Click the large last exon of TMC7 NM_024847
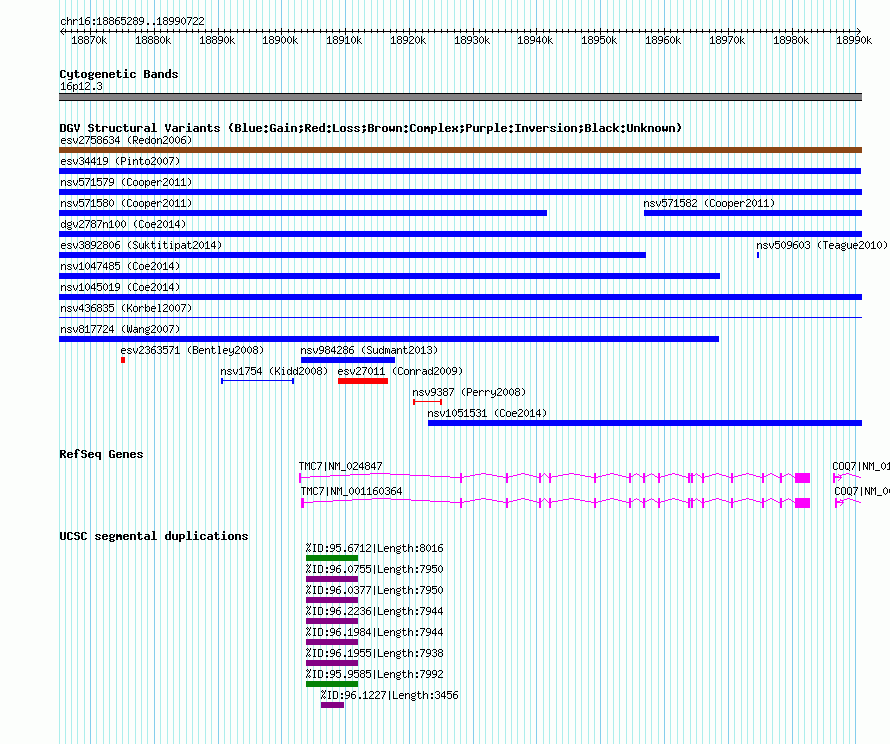Screen dimensions: 890x744 tap(802, 478)
